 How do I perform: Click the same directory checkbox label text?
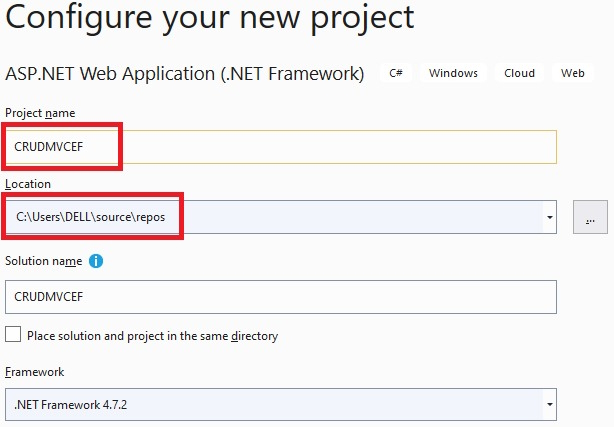point(152,336)
